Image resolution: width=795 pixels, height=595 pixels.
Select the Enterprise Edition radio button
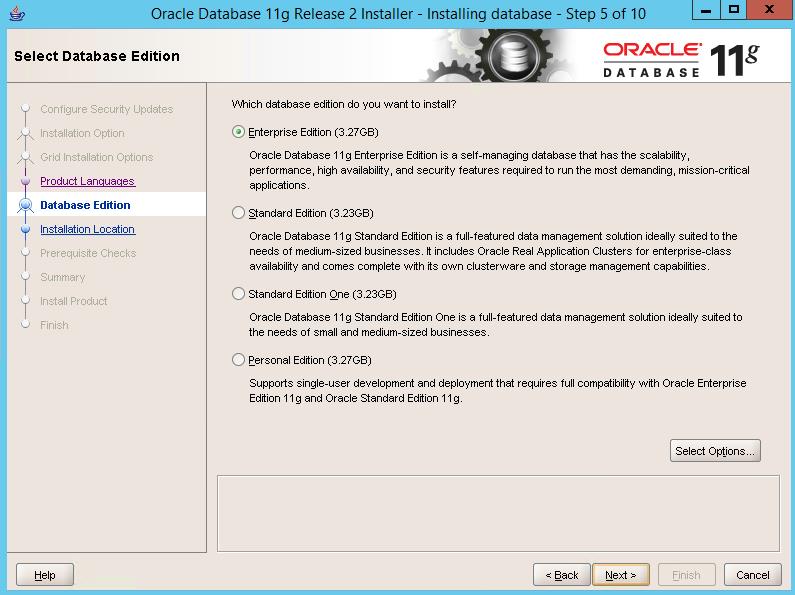pyautogui.click(x=238, y=132)
